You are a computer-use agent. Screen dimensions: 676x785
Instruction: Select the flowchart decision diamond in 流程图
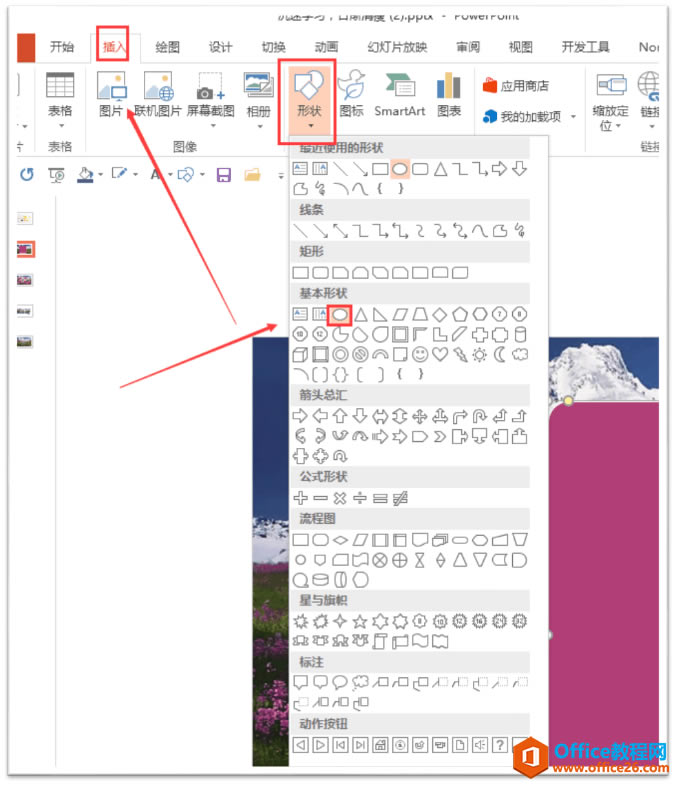pos(340,540)
